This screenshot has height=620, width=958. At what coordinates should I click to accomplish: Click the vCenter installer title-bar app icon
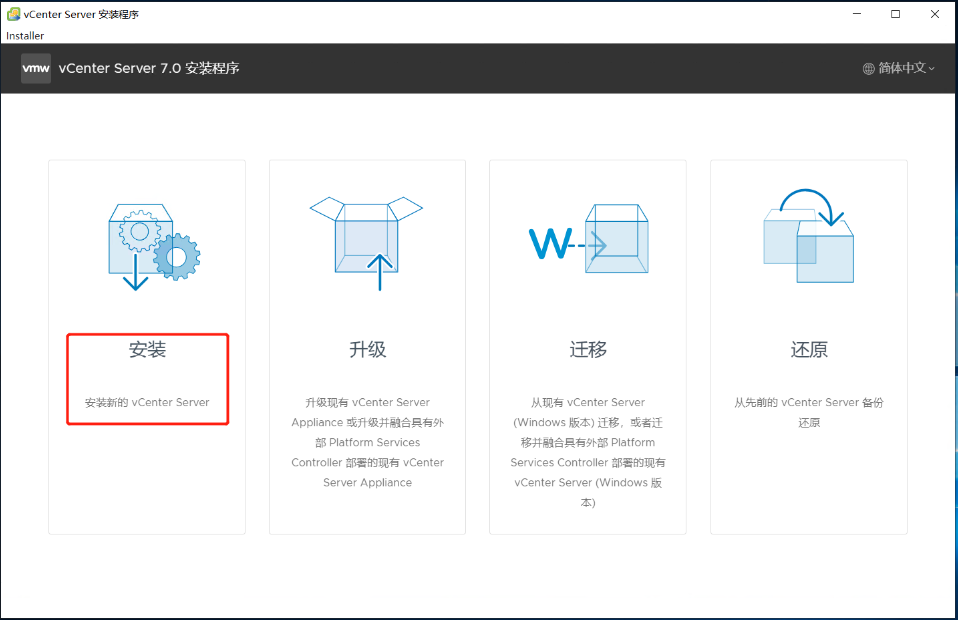(13, 14)
